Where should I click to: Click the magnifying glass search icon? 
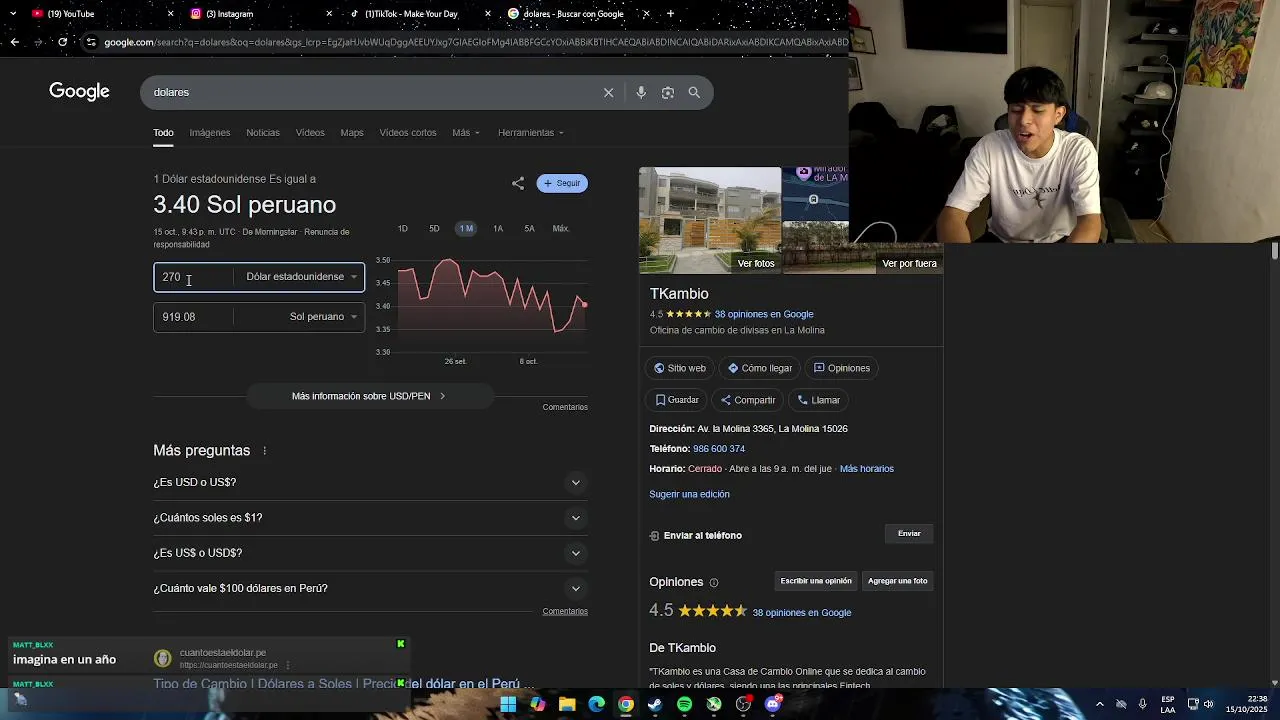(694, 92)
